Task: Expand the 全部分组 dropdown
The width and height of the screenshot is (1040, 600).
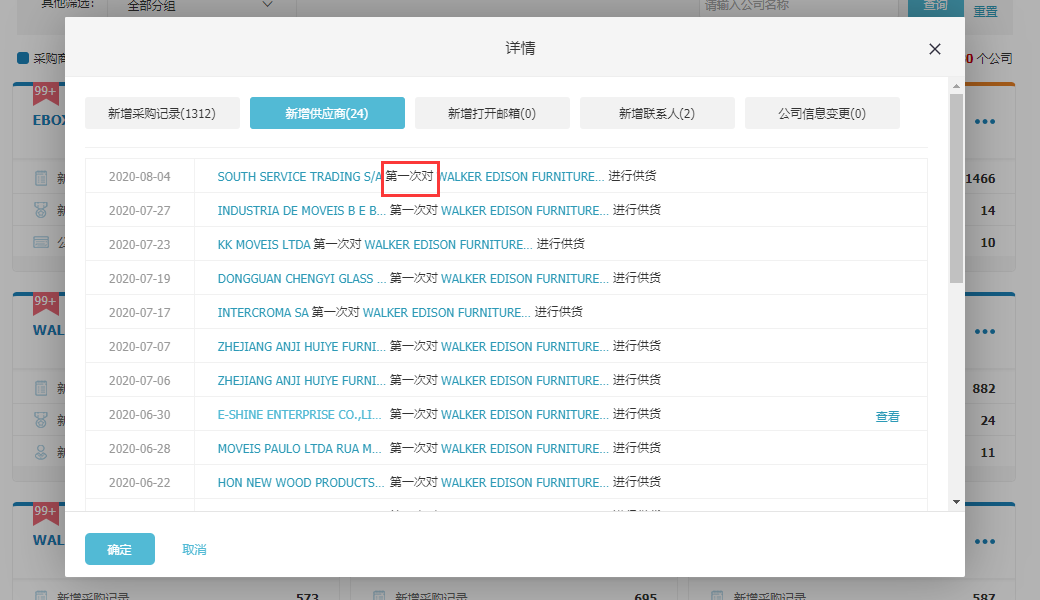Action: pos(200,6)
